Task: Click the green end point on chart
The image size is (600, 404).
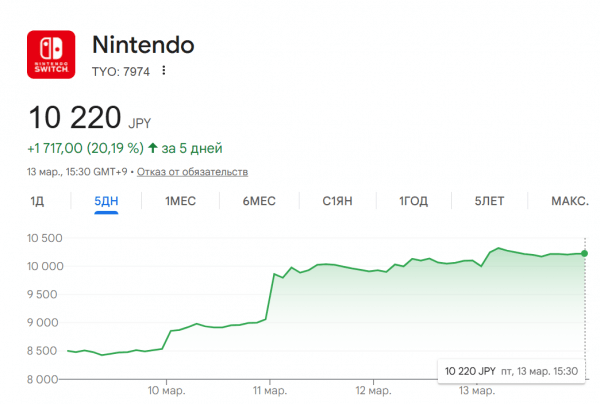Action: pos(584,253)
